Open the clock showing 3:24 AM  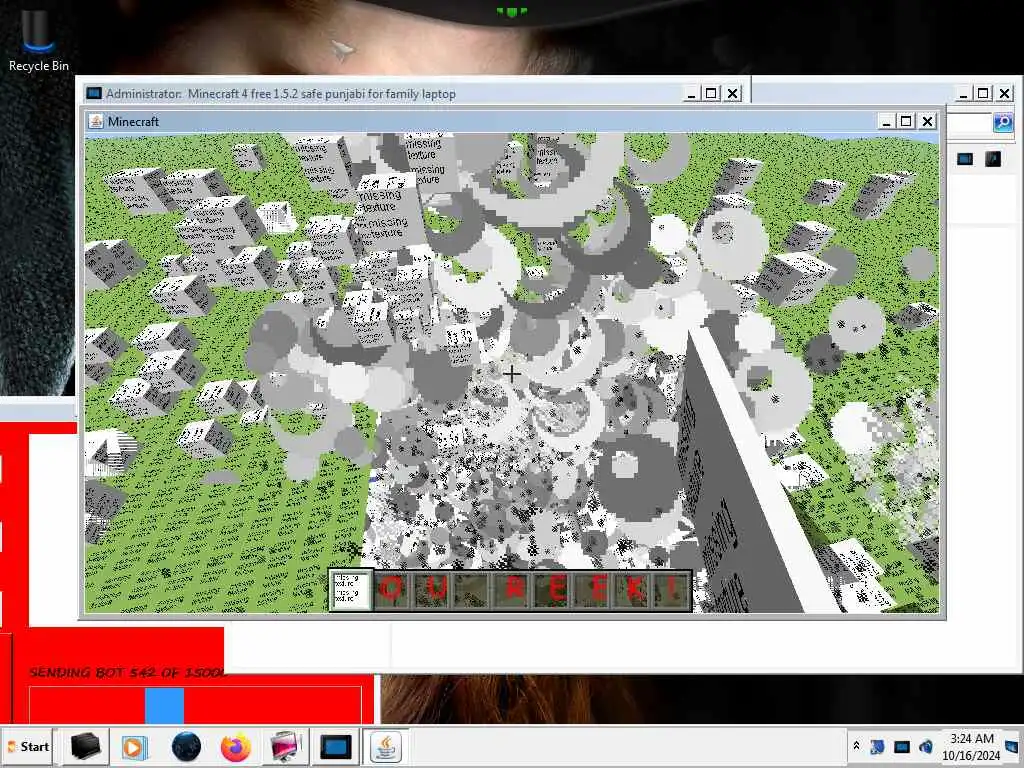[x=971, y=746]
